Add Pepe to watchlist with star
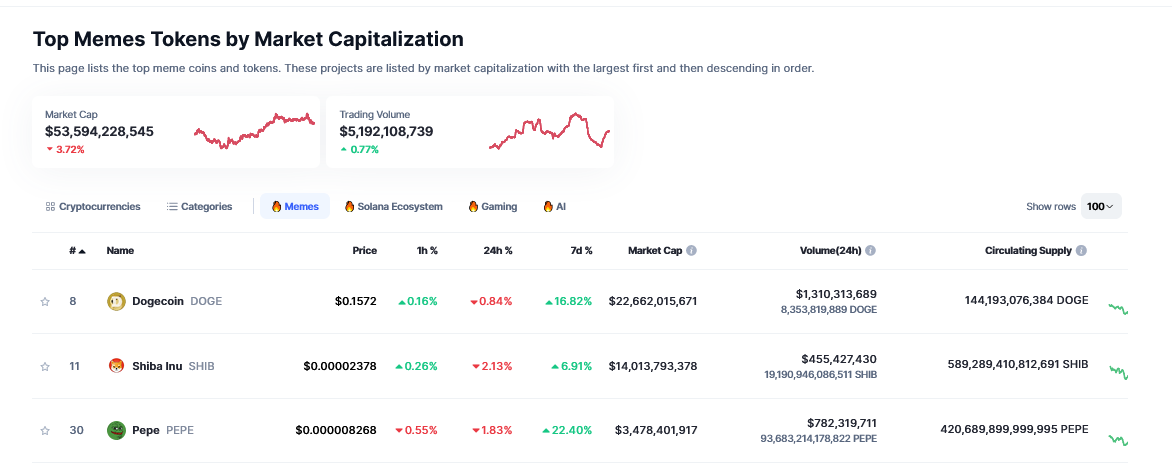The height and width of the screenshot is (469, 1172). click(x=44, y=430)
